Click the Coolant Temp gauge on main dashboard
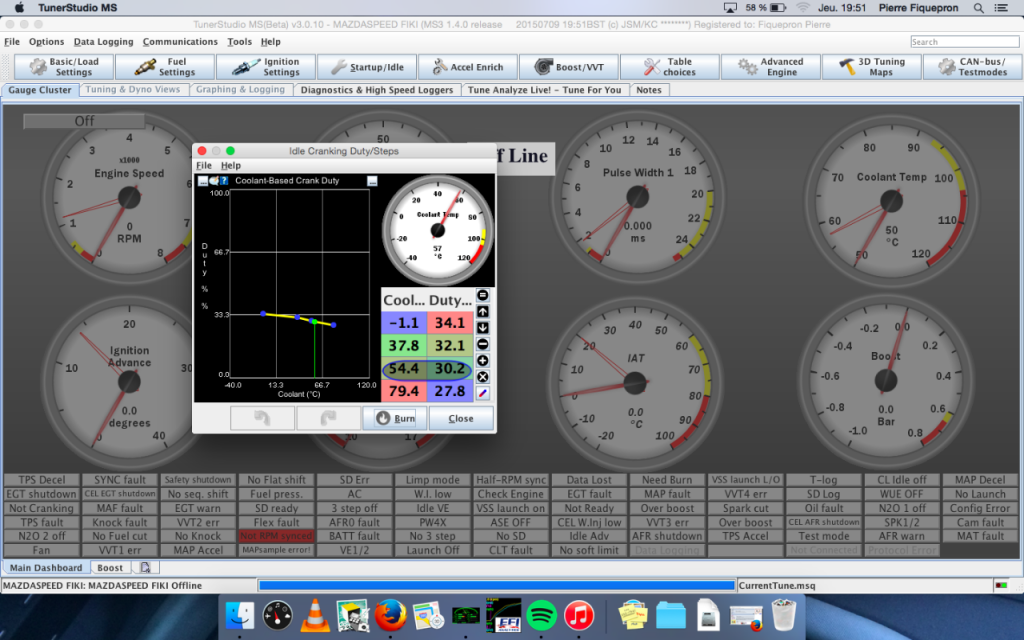The width and height of the screenshot is (1024, 640). tap(891, 200)
